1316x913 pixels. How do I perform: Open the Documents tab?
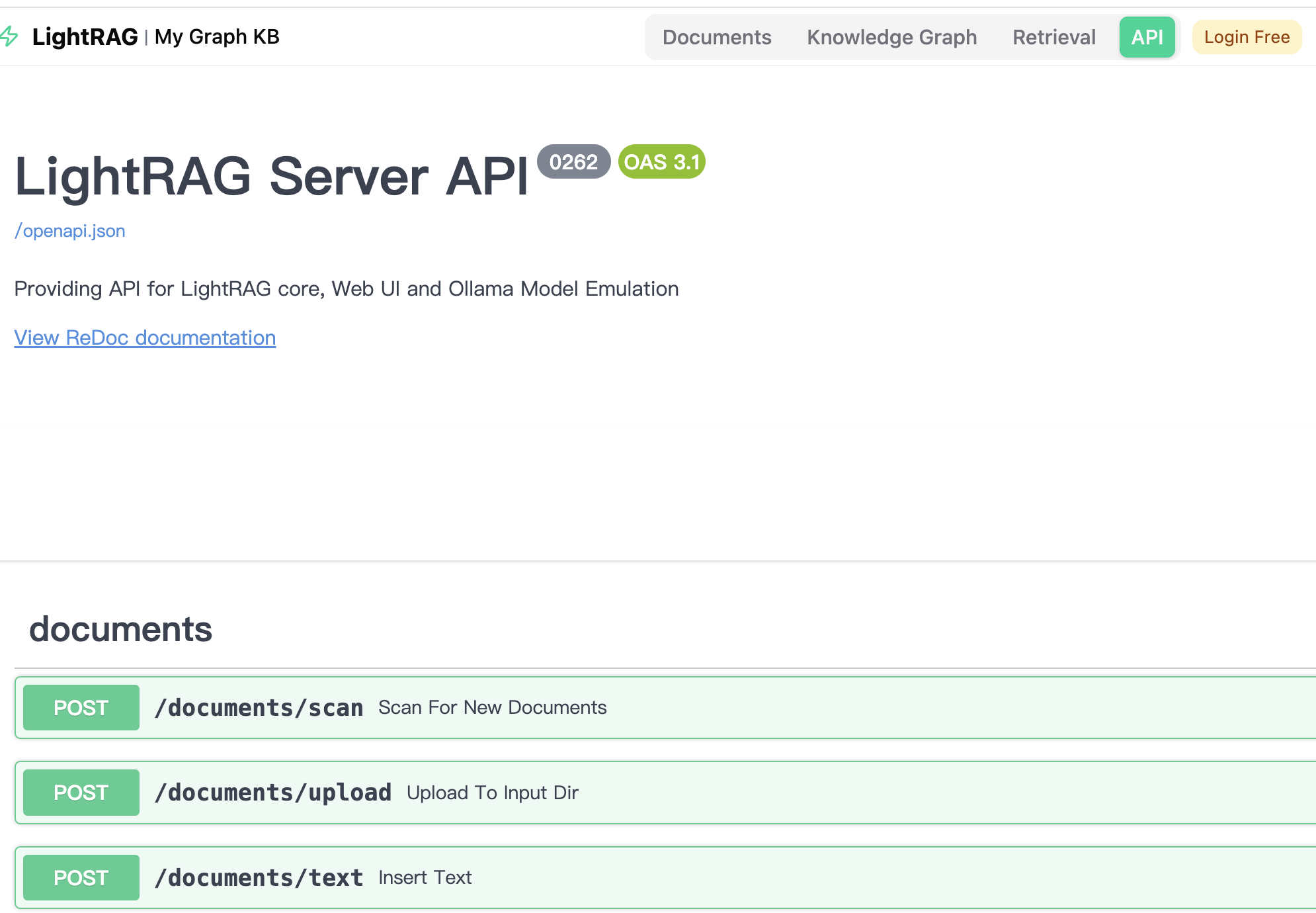click(x=716, y=37)
